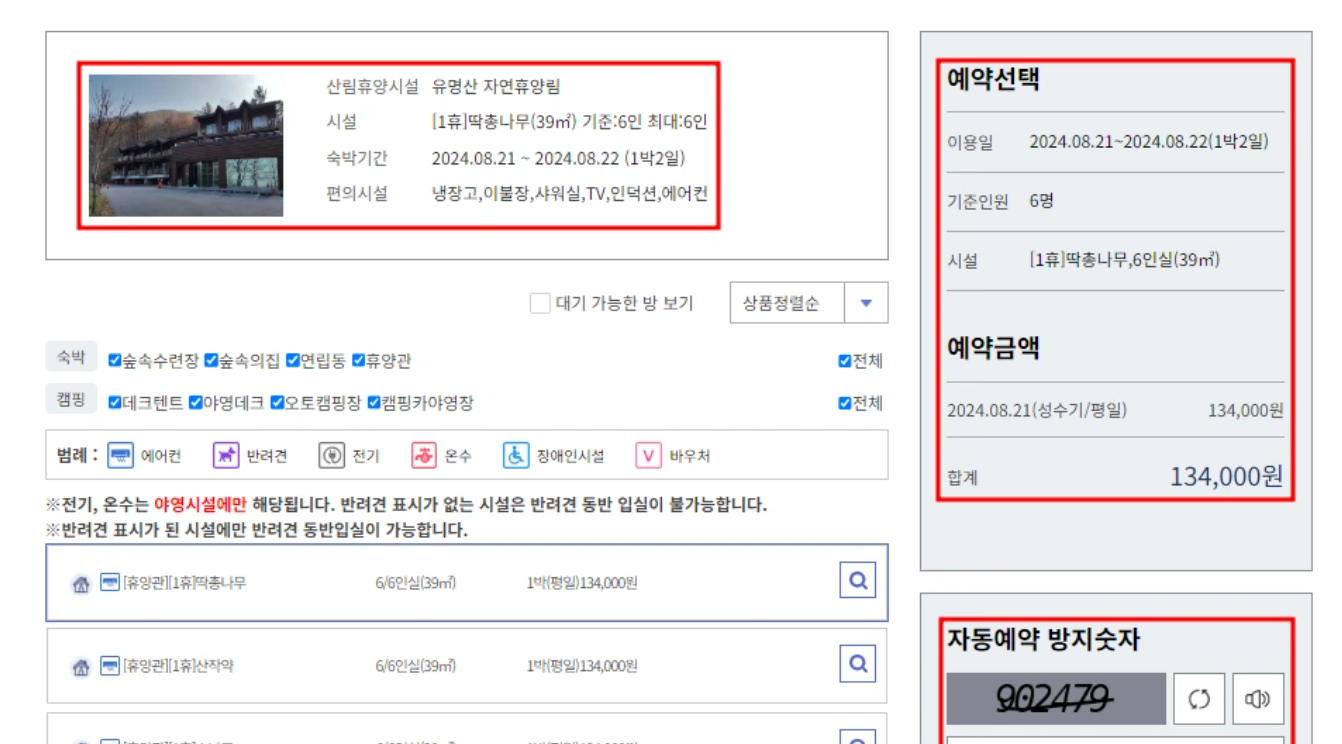Click 기준인원 6명 value
Screen dimensions: 1342x744
pos(1041,201)
